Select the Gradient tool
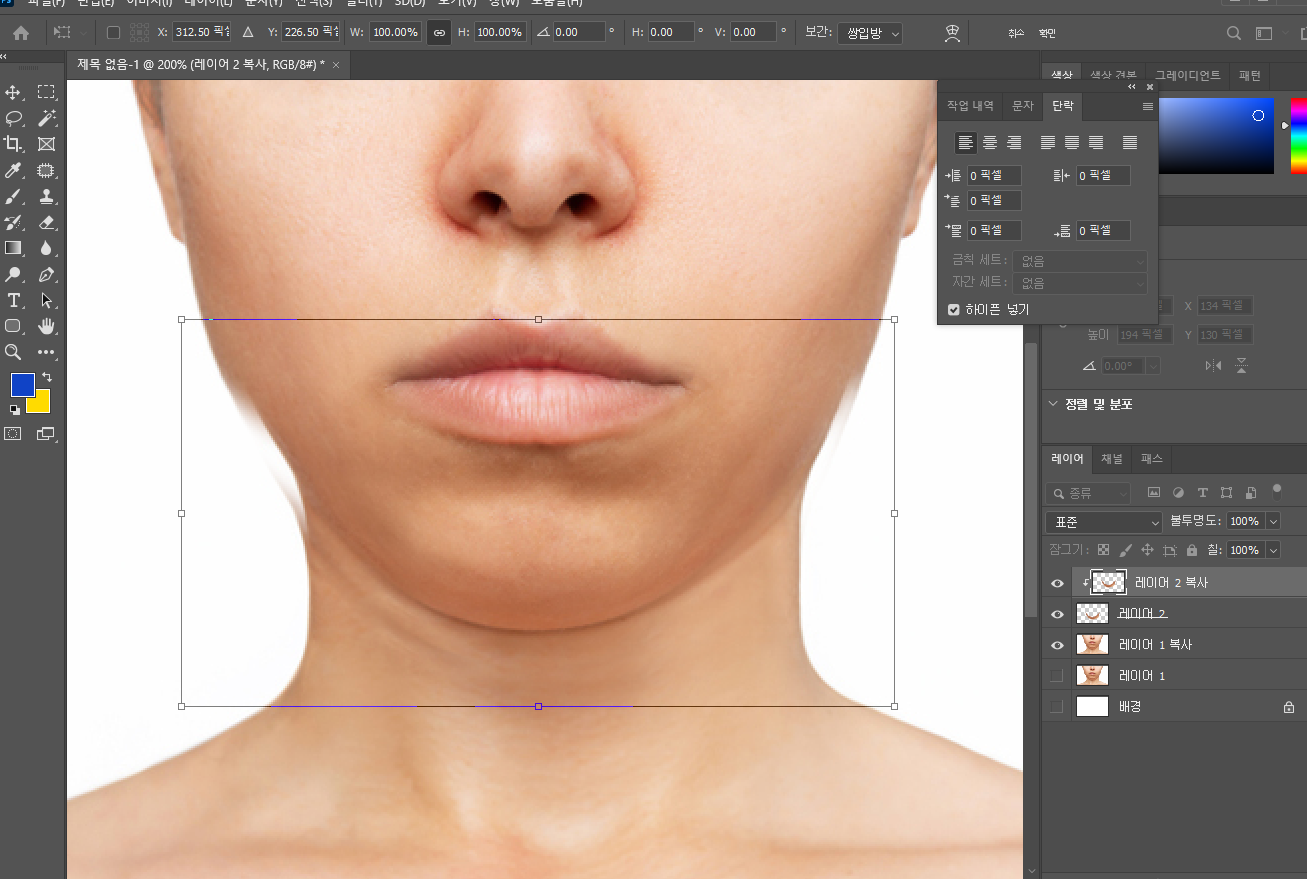 pos(14,248)
